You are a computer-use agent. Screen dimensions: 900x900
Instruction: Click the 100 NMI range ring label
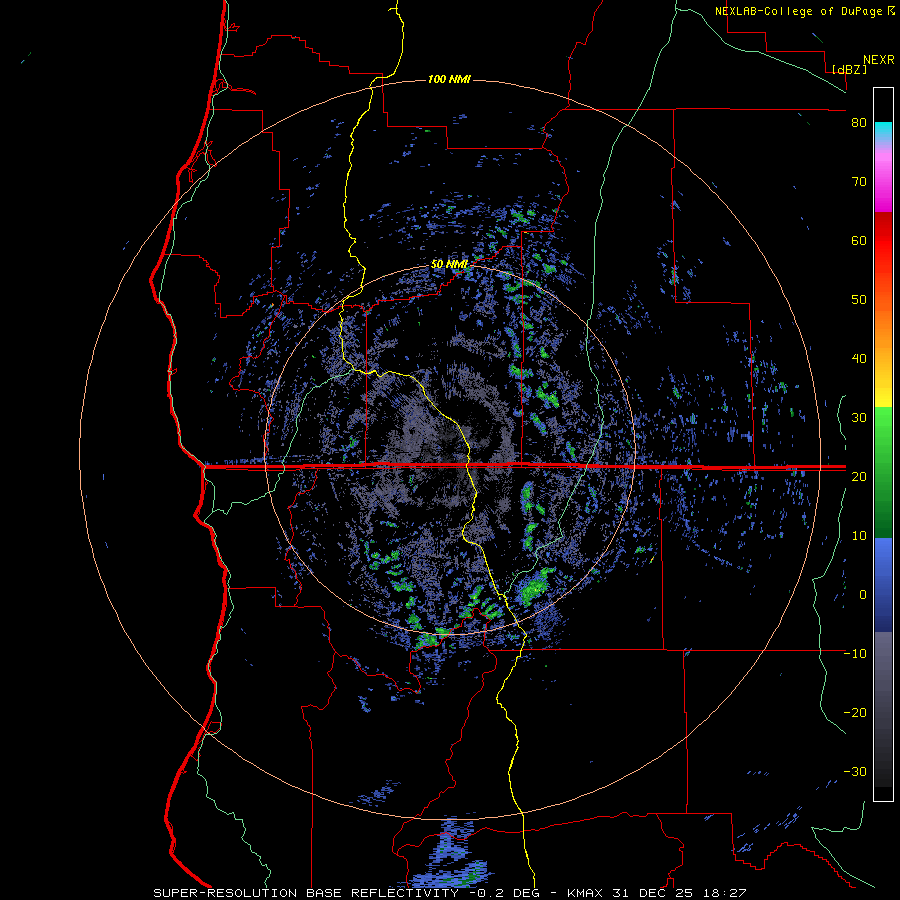tap(449, 79)
